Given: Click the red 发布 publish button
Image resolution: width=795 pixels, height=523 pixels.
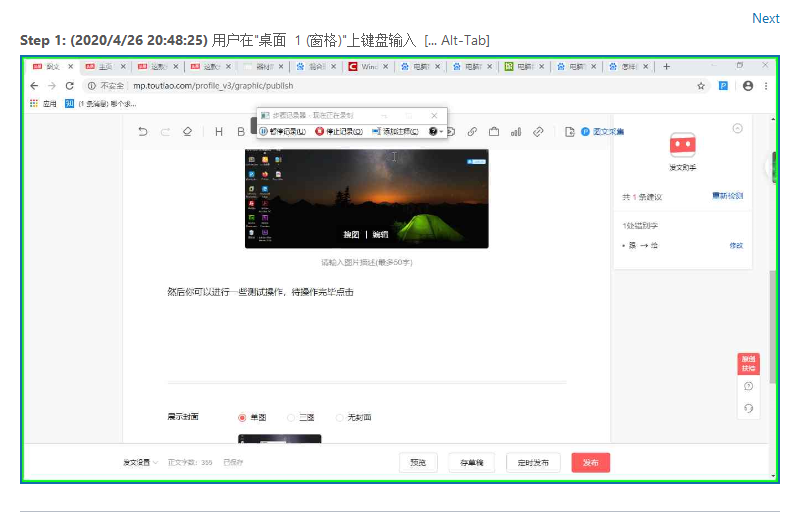Looking at the screenshot, I should [591, 462].
